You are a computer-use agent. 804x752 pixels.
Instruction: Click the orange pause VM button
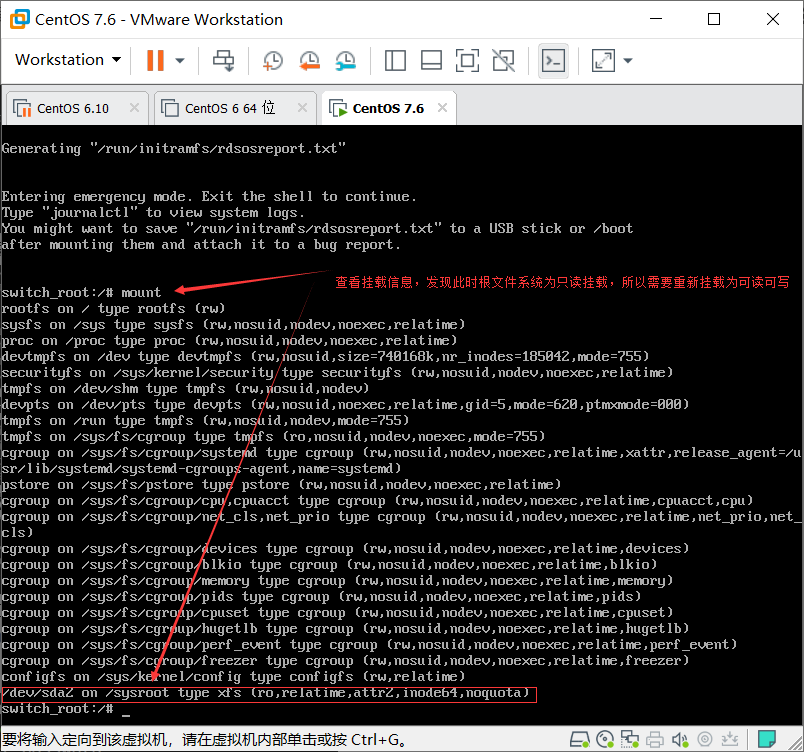[x=155, y=60]
